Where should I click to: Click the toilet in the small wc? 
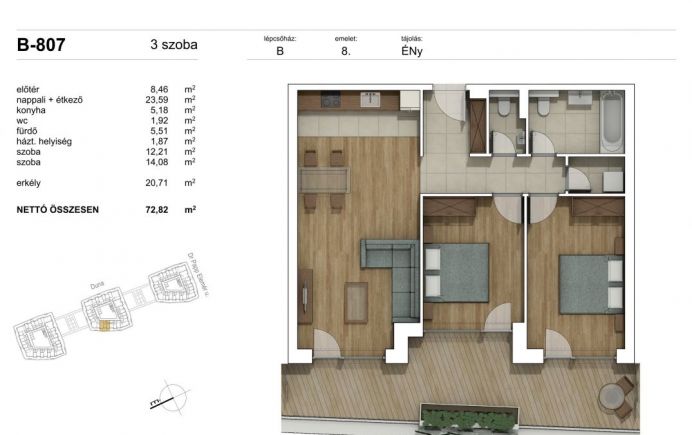coord(504,106)
